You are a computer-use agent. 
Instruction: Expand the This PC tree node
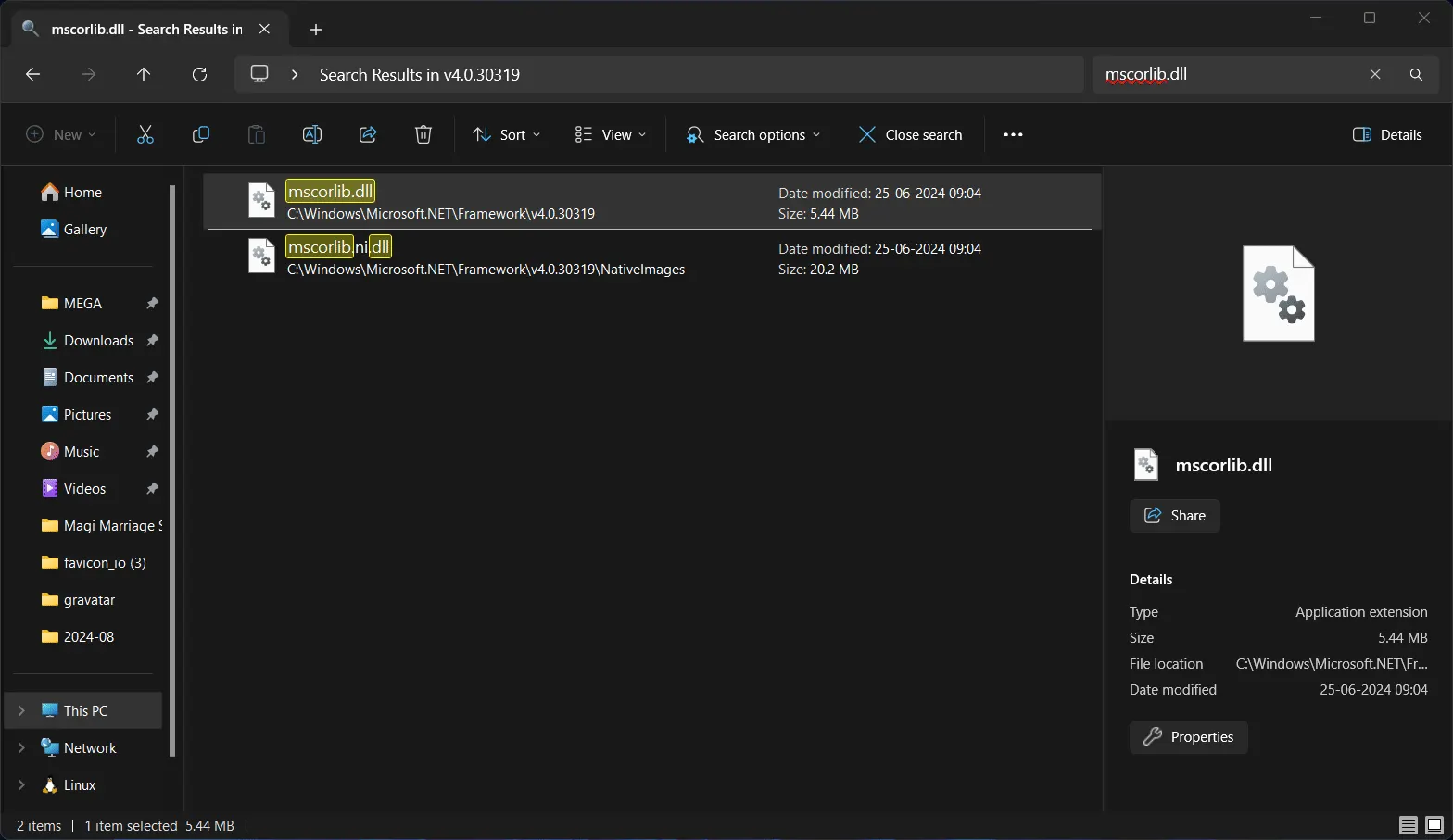(x=21, y=710)
